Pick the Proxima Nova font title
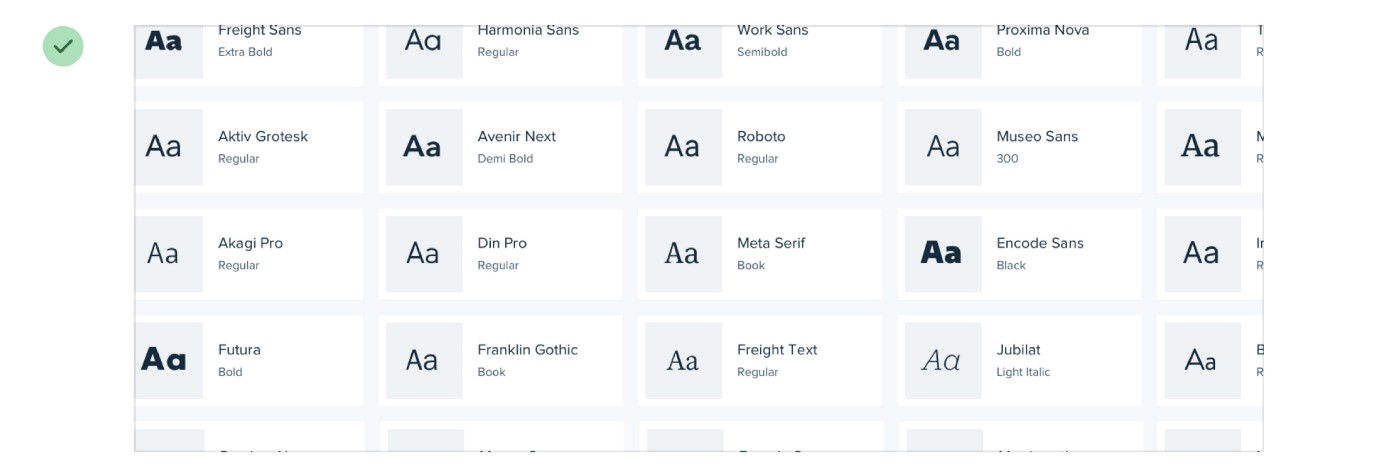Viewport: 1400px width, 471px height. [x=1042, y=30]
